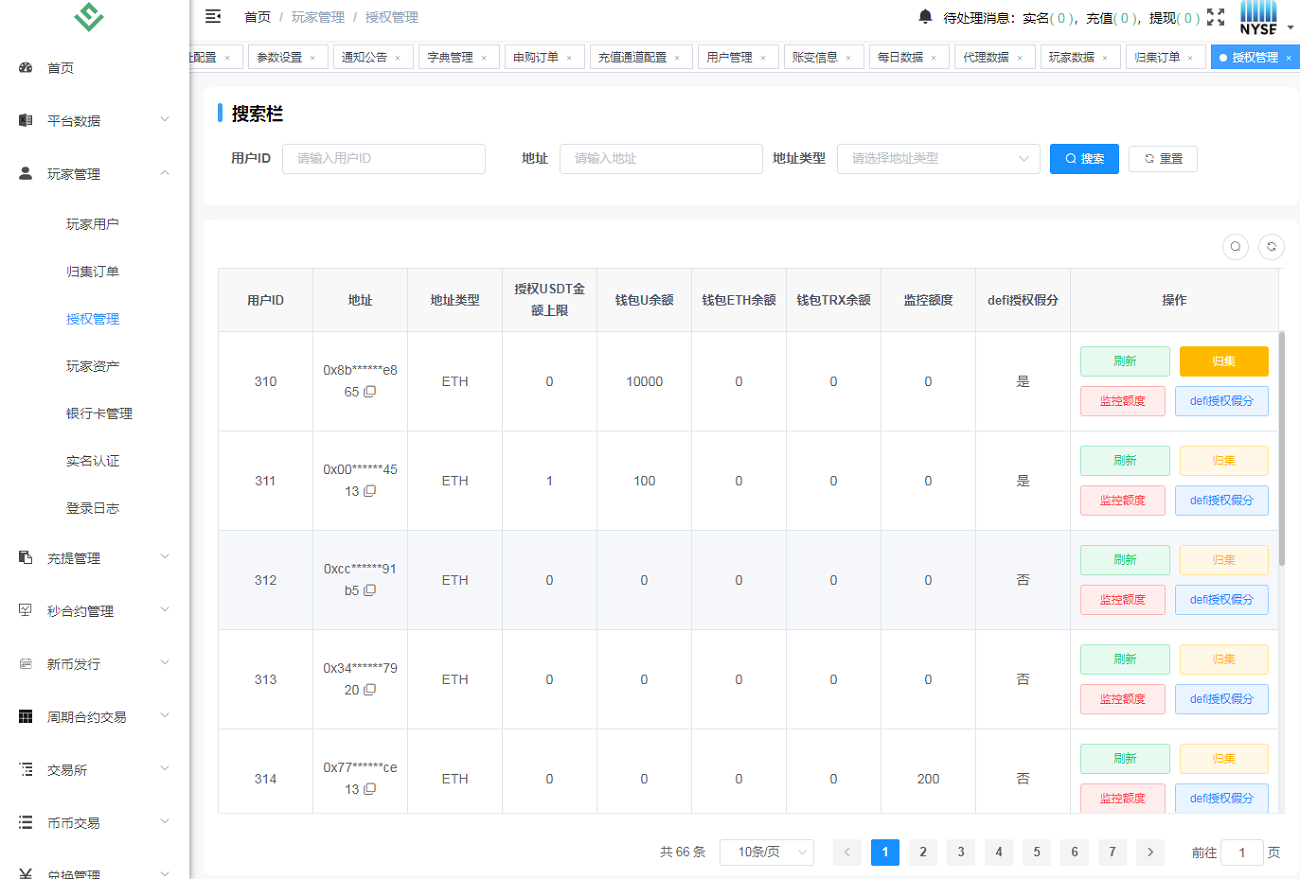The height and width of the screenshot is (879, 1300).
Task: Open the 地址类型 dropdown
Action: [937, 158]
